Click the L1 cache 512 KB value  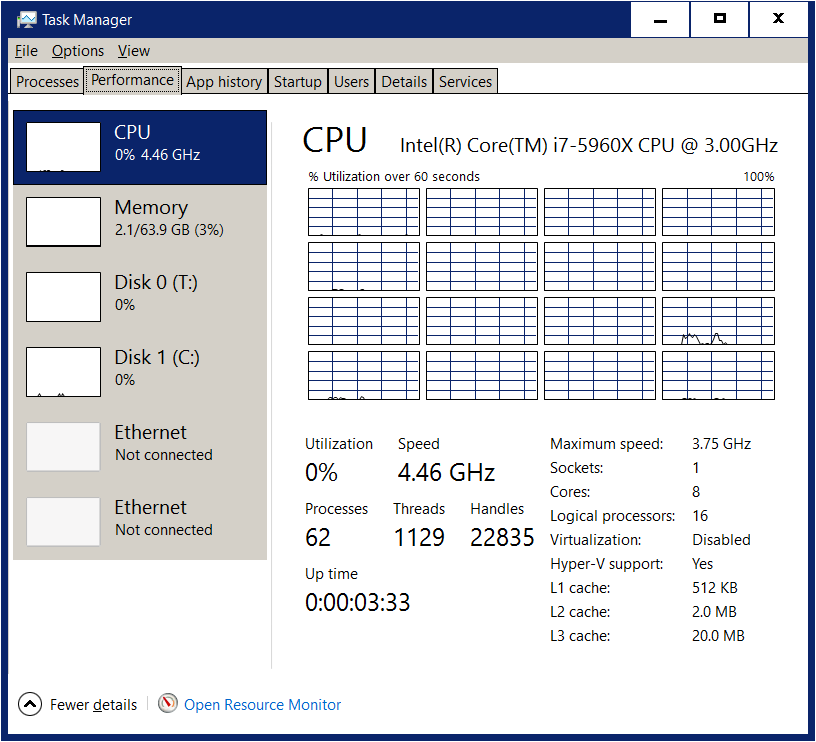715,587
